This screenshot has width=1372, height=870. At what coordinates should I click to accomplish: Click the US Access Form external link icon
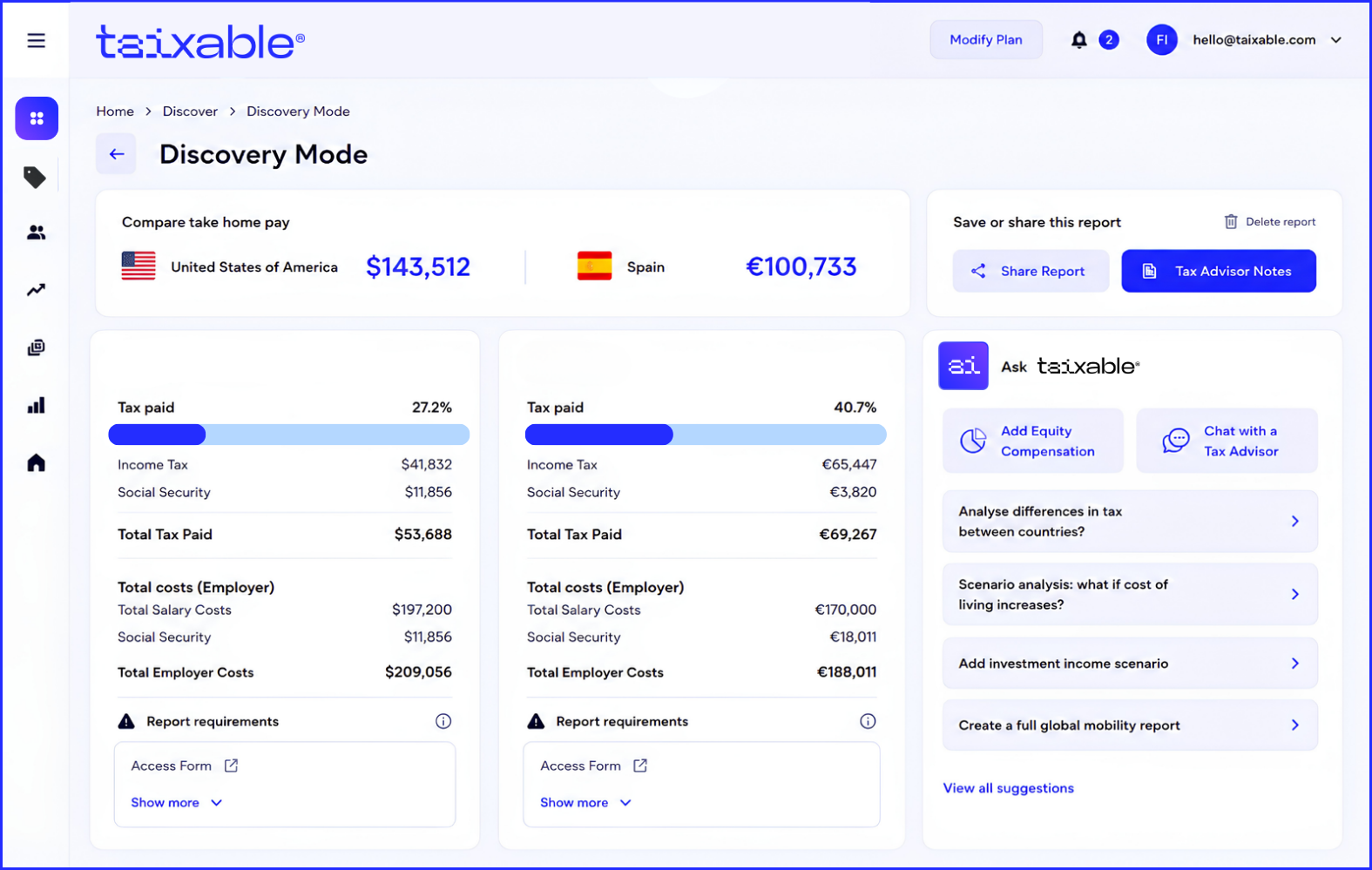pyautogui.click(x=231, y=765)
